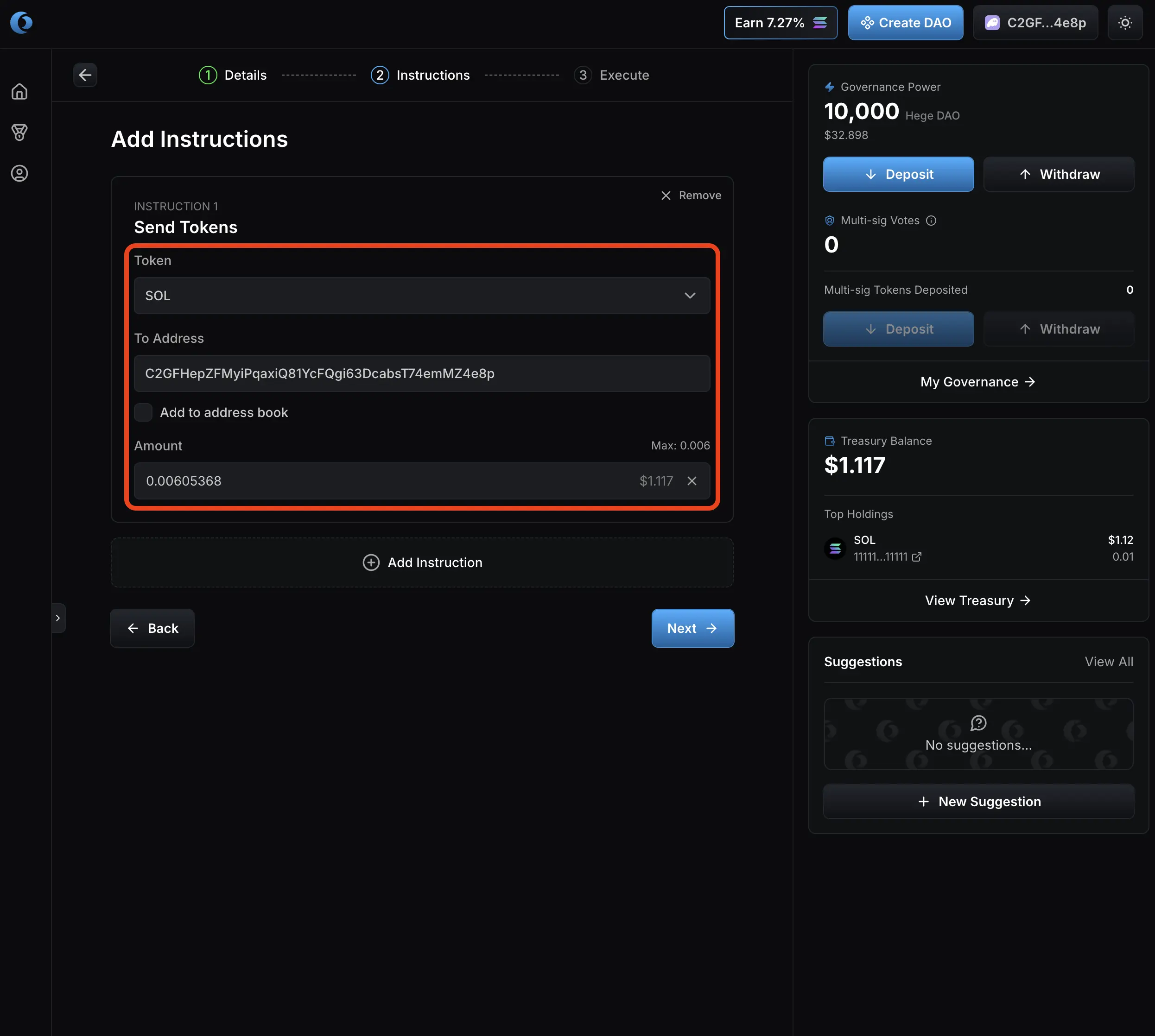Screen dimensions: 1155x1036
Task: Open the View Treasury link
Action: coord(978,601)
